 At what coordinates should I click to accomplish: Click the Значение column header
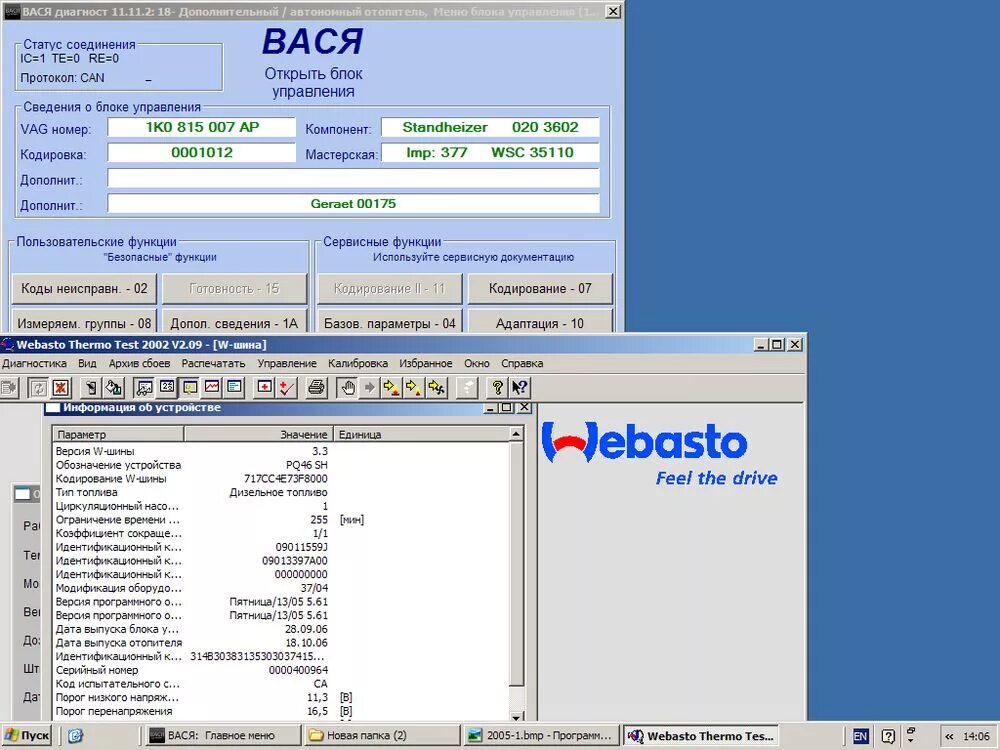[x=258, y=434]
